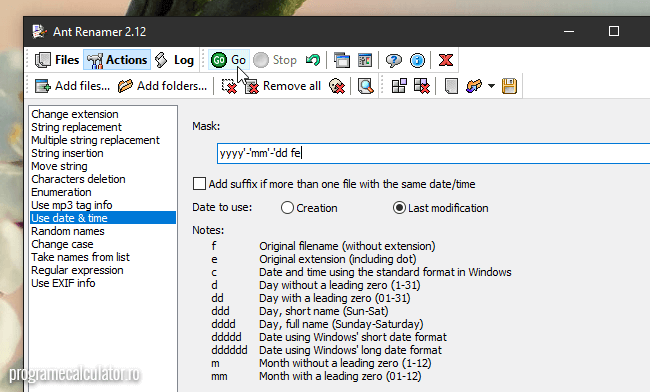
Task: Open the options panel icon
Action: (x=365, y=60)
